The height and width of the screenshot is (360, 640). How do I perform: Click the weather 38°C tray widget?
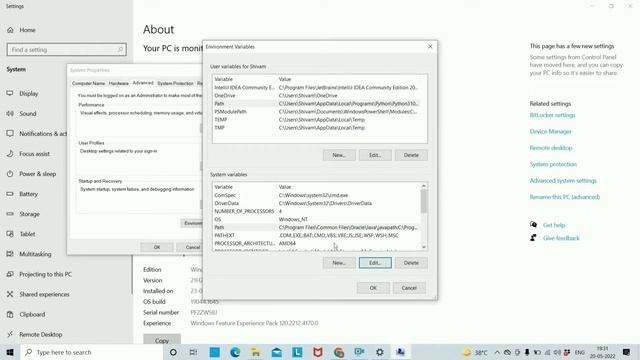coord(476,352)
